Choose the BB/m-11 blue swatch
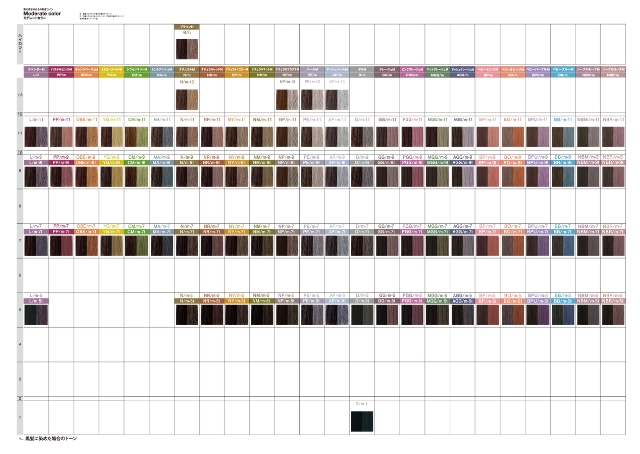The height and width of the screenshot is (454, 640). tap(561, 136)
